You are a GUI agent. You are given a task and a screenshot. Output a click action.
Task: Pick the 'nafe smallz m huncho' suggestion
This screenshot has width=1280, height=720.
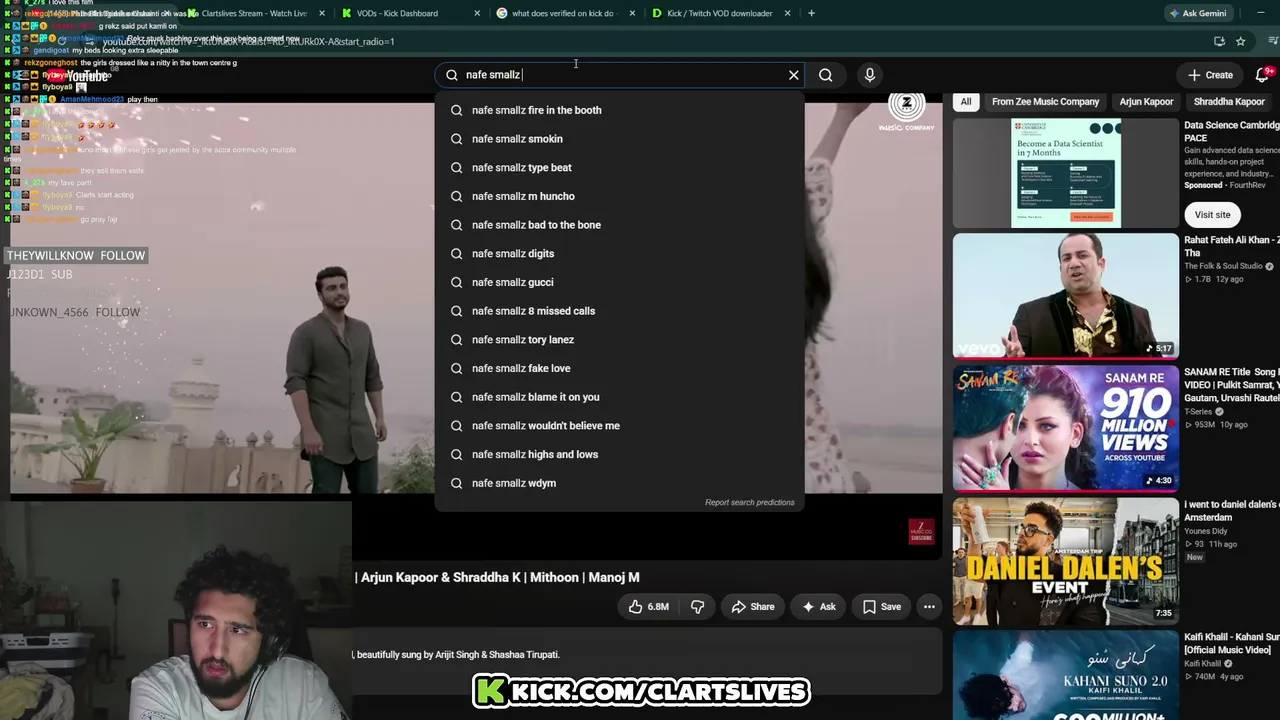coord(620,196)
